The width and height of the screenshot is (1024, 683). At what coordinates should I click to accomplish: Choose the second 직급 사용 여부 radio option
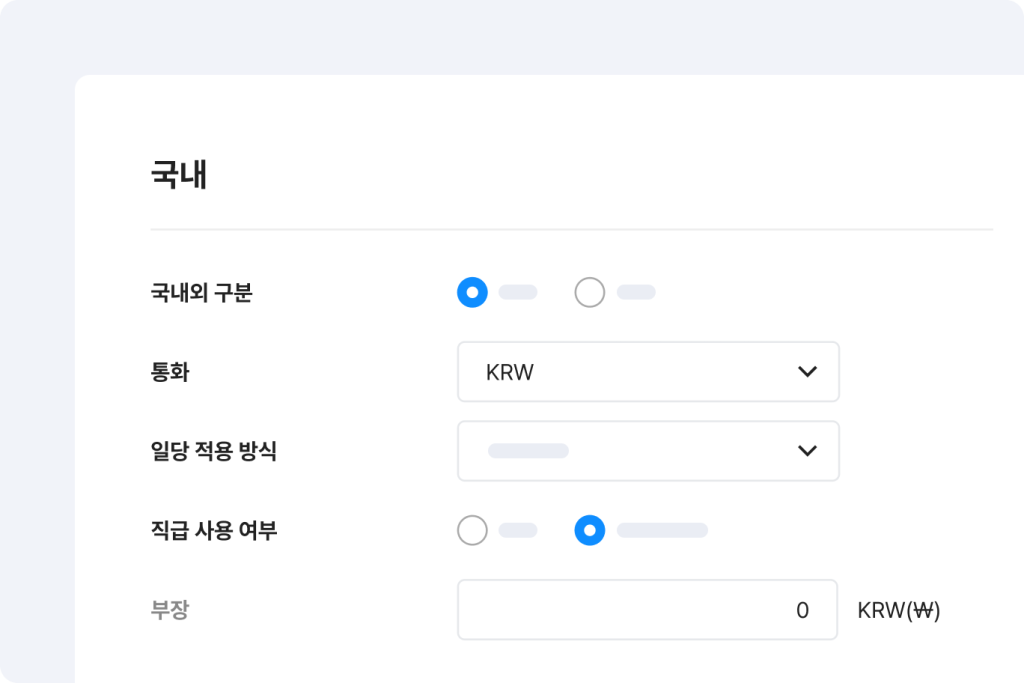(x=590, y=530)
